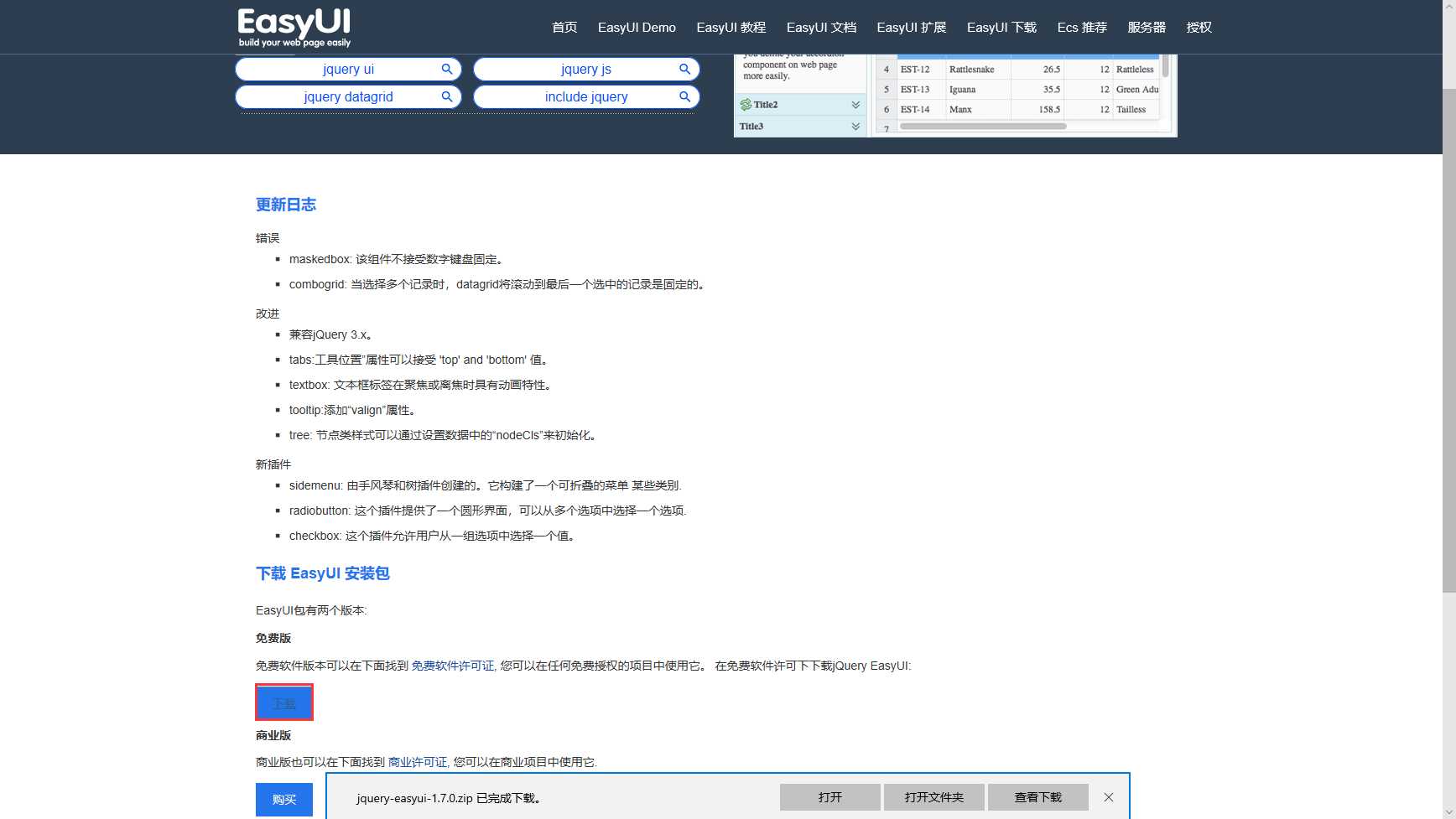Click the jquery-easyui-1.7.0.zip download message
Viewport: 1456px width, 819px height.
tap(449, 798)
